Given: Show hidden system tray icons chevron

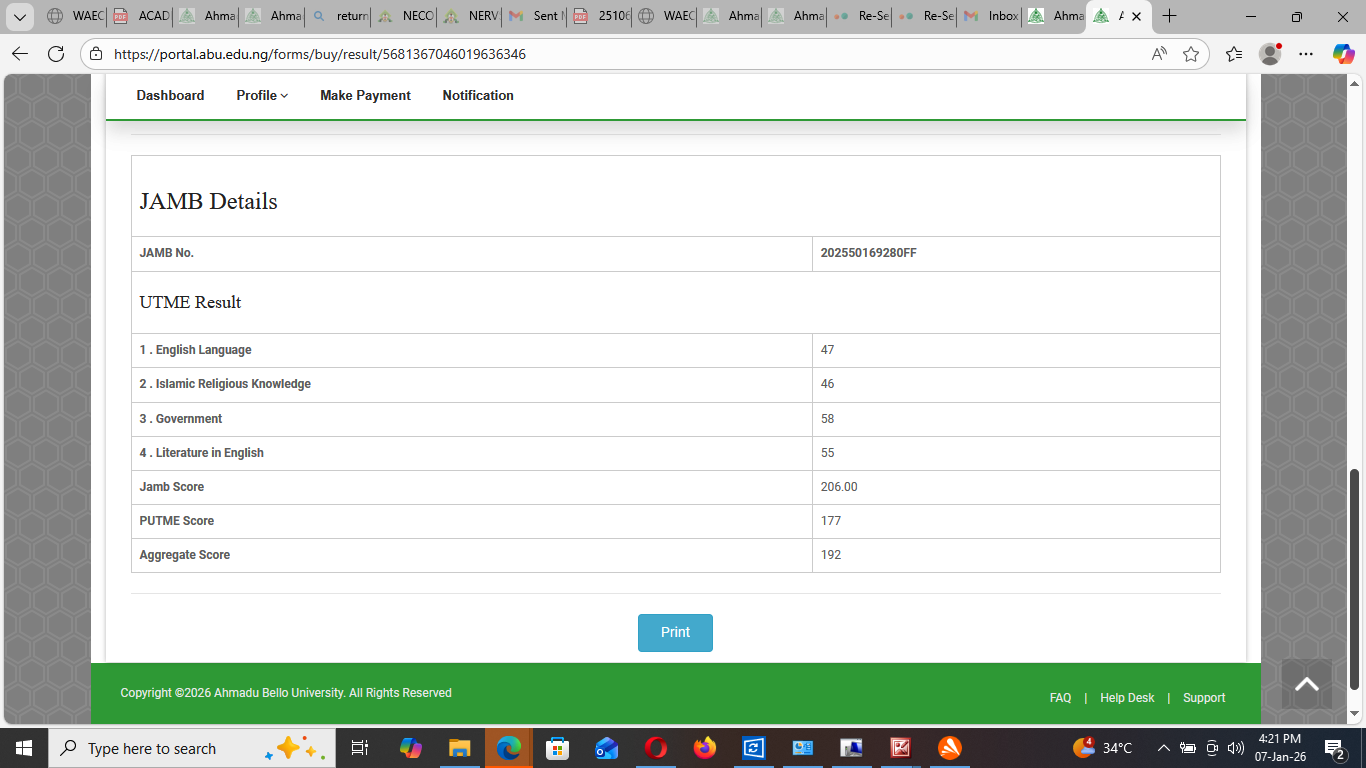Looking at the screenshot, I should tap(1163, 748).
